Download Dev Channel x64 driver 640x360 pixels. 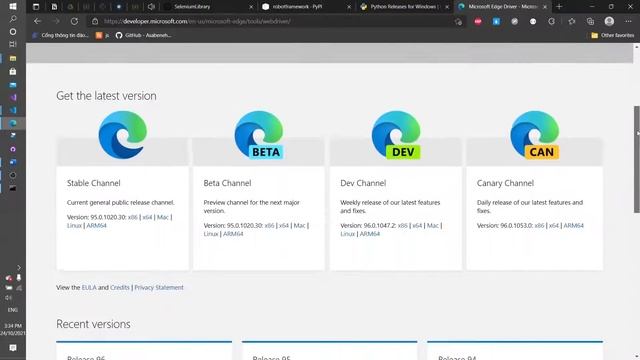(417, 225)
